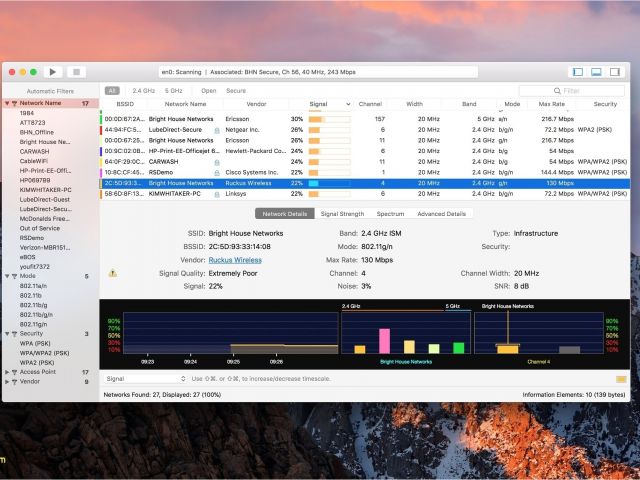The image size is (640, 480).
Task: Click the lock icon on LubeDirect-Secure row
Action: pyautogui.click(x=217, y=129)
